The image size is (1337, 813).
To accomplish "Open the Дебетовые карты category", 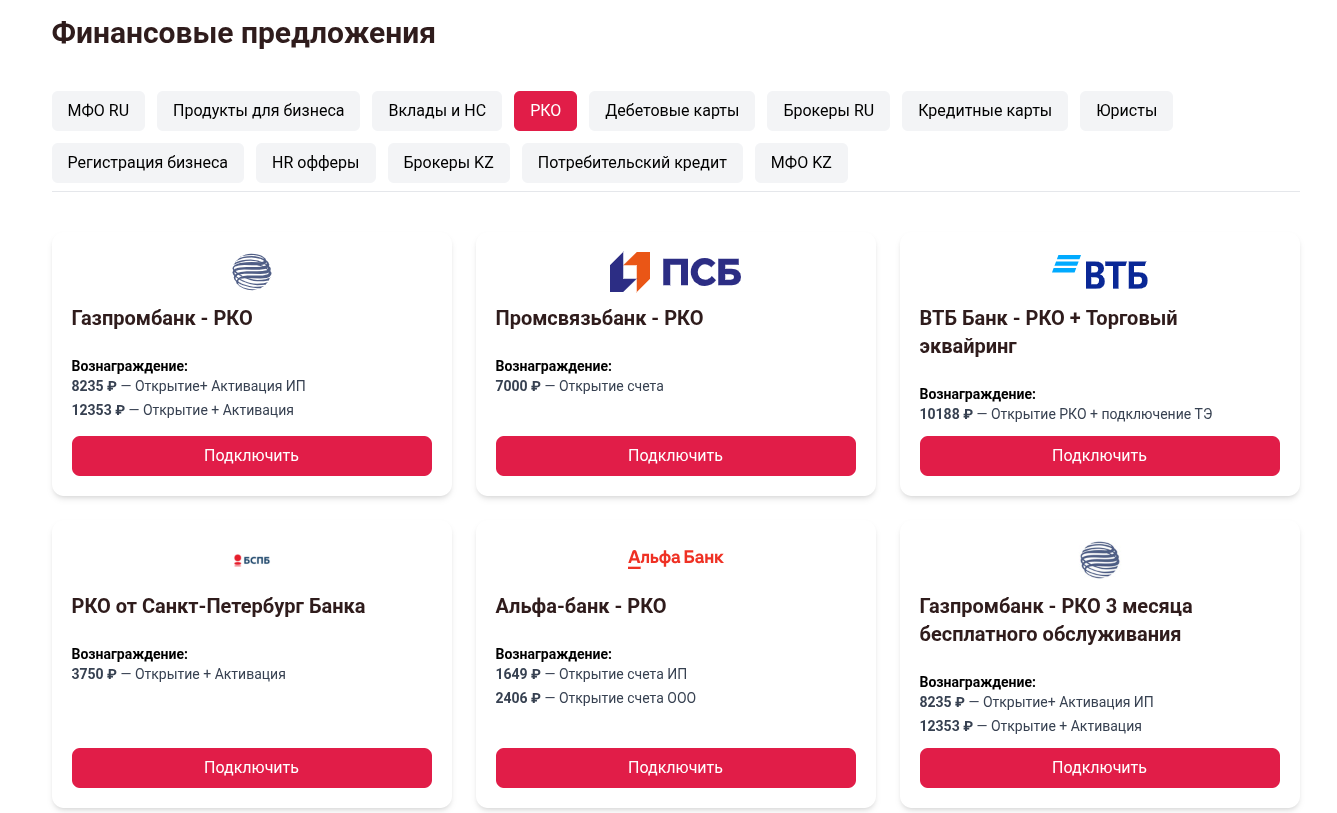I will (x=672, y=111).
